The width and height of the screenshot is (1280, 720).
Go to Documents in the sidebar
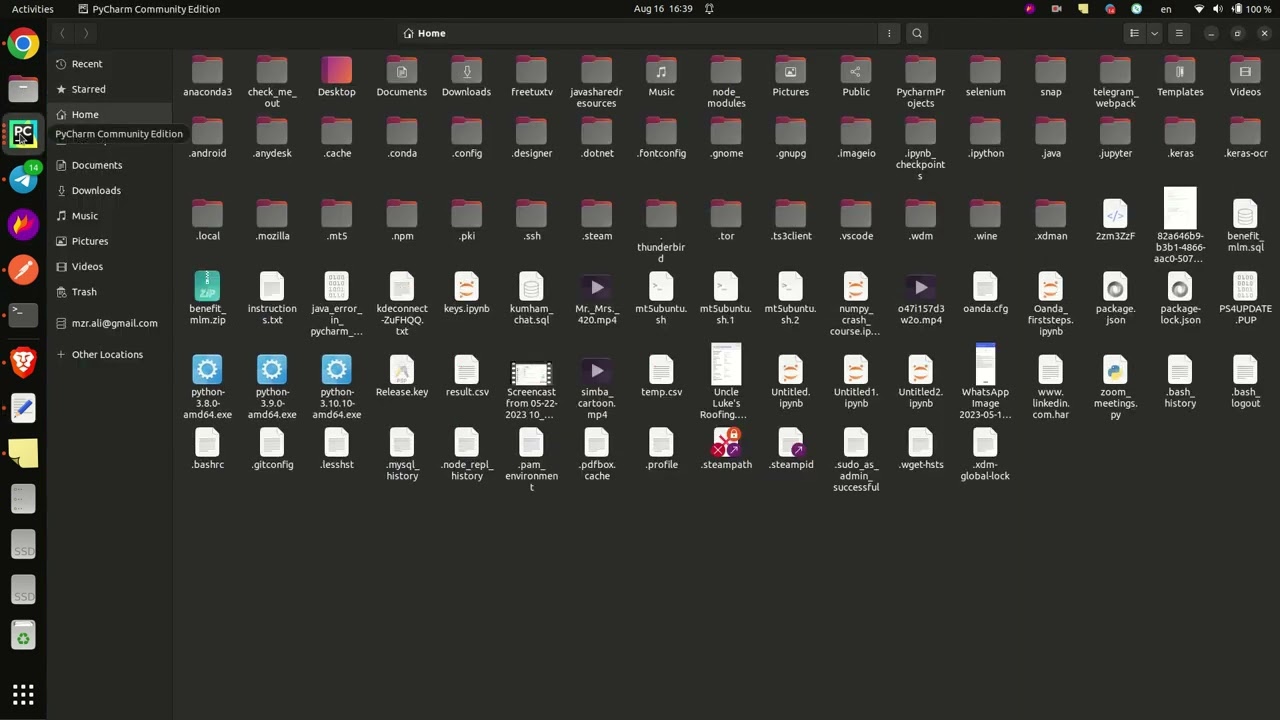point(110,165)
